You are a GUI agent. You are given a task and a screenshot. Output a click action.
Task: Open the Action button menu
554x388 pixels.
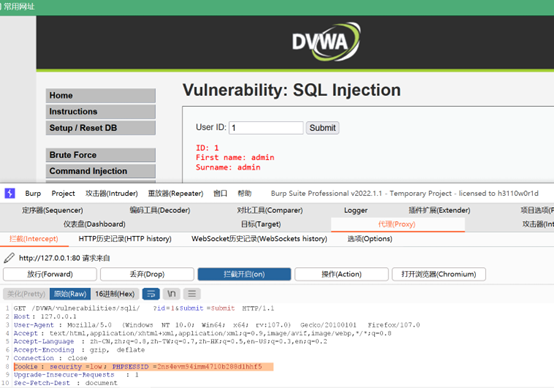341,274
